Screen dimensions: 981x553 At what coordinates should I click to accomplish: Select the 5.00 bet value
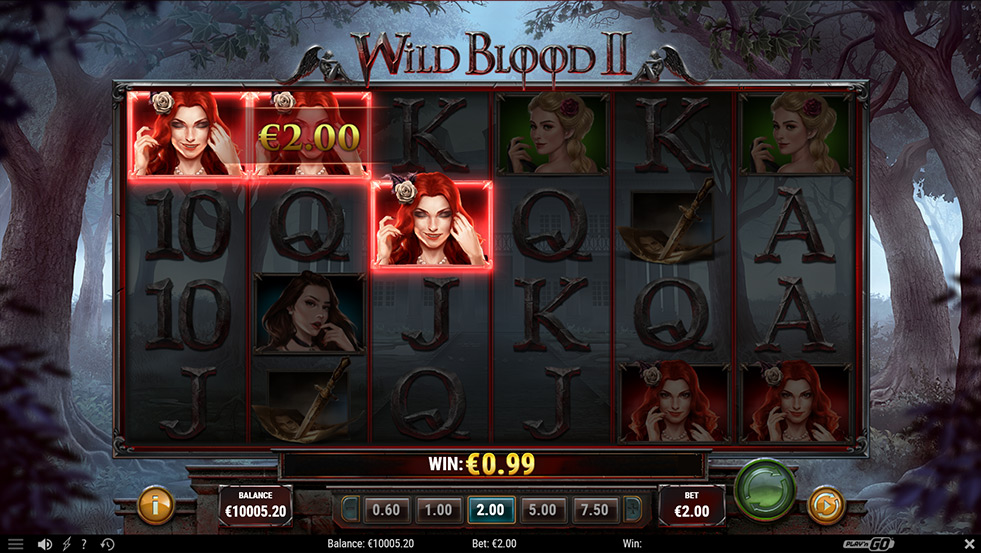542,510
